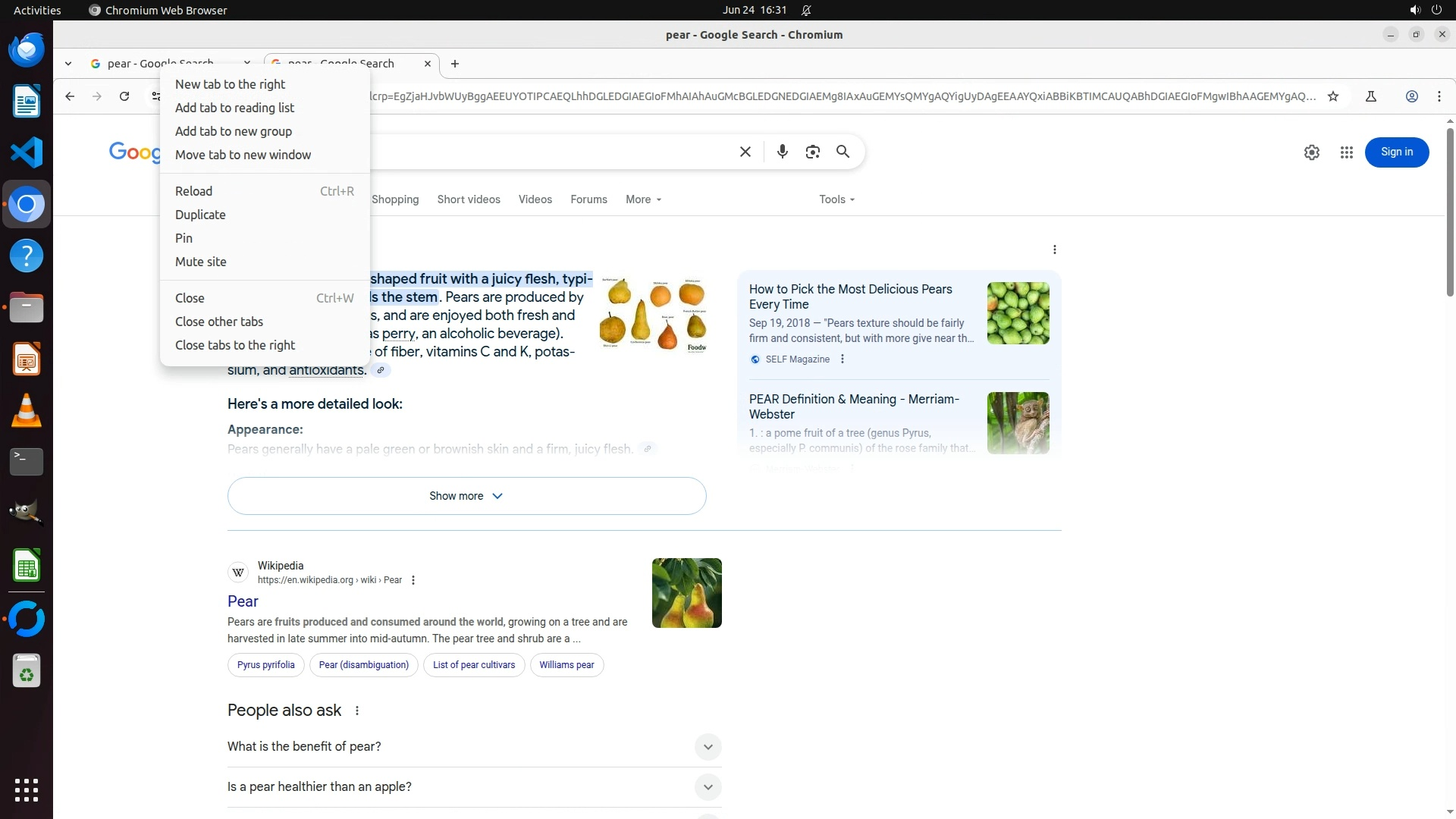The image size is (1456, 819).
Task: Open Chromium three-dot menu
Action: 1439,96
